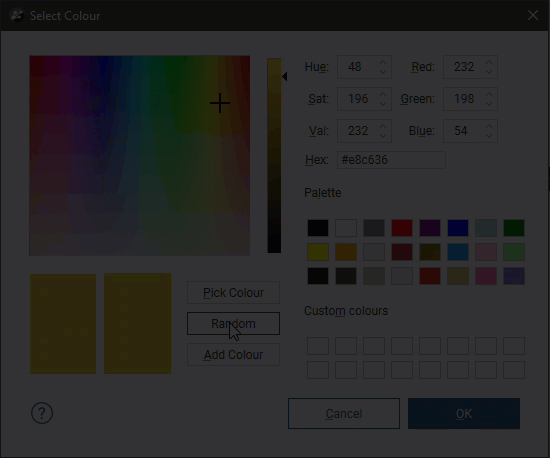This screenshot has width=550, height=458.
Task: Click in the Hex colour field
Action: pyautogui.click(x=391, y=160)
